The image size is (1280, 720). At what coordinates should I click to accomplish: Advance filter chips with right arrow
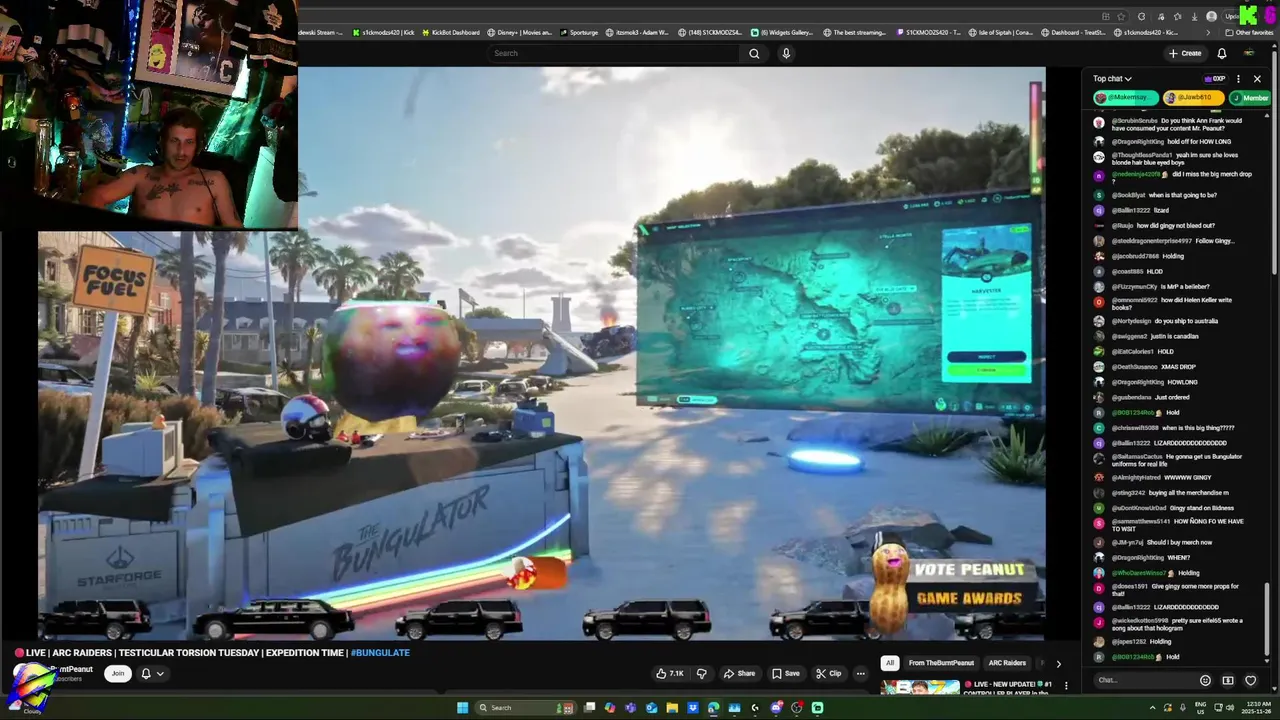click(1058, 663)
